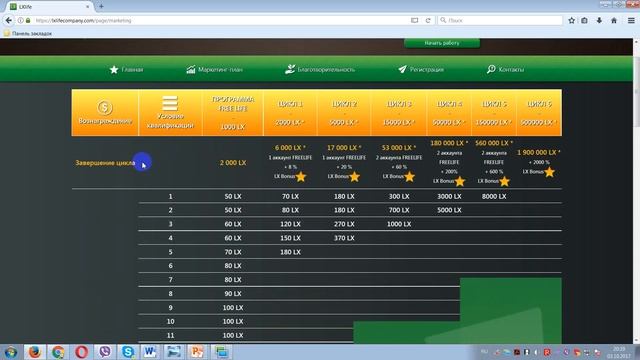Select the Цикл 4 column header
This screenshot has width=640, height=360.
(x=449, y=113)
